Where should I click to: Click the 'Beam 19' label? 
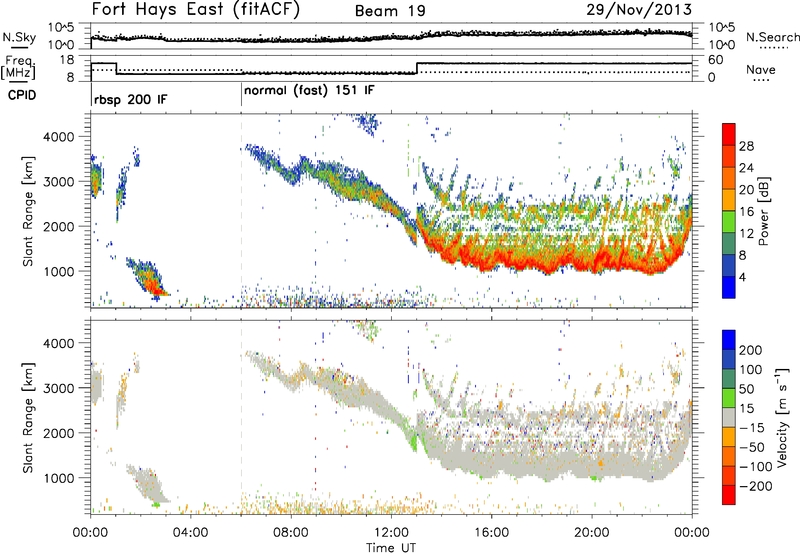click(390, 11)
